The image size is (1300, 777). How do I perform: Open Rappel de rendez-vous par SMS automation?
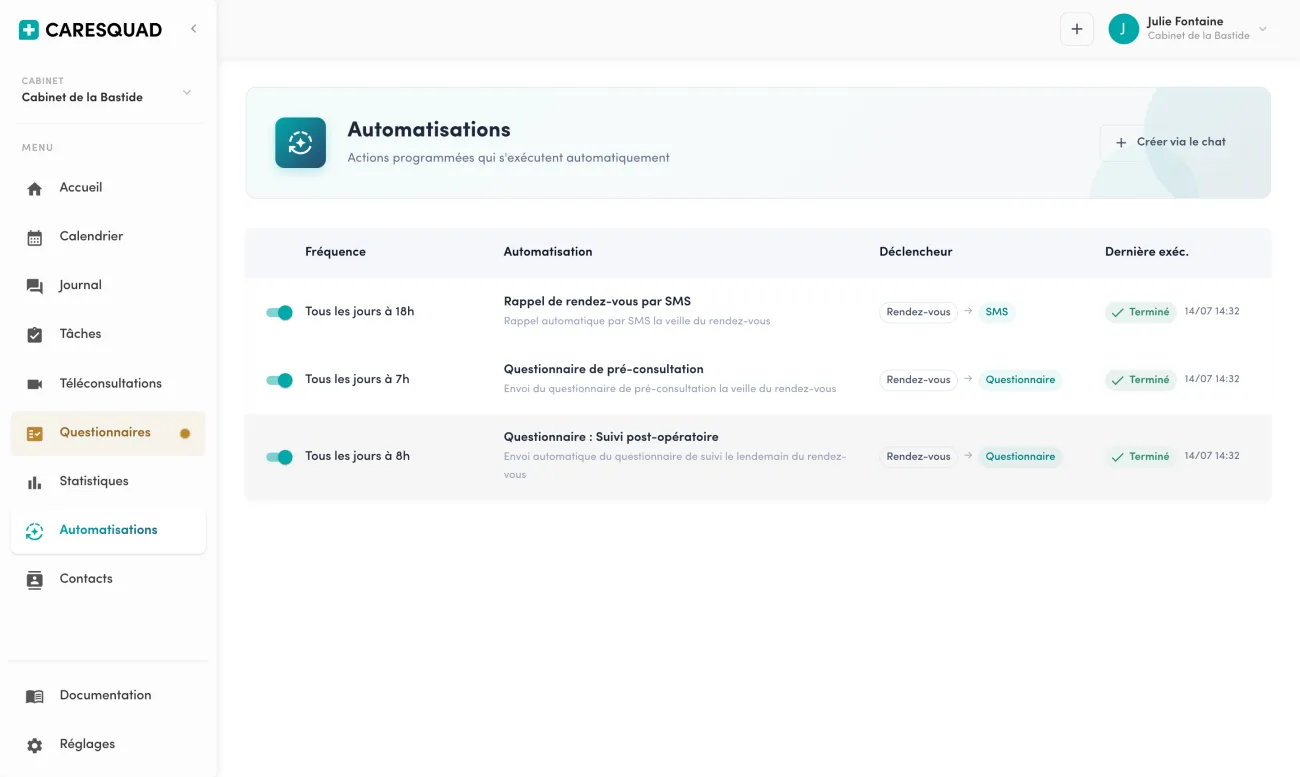pos(597,301)
